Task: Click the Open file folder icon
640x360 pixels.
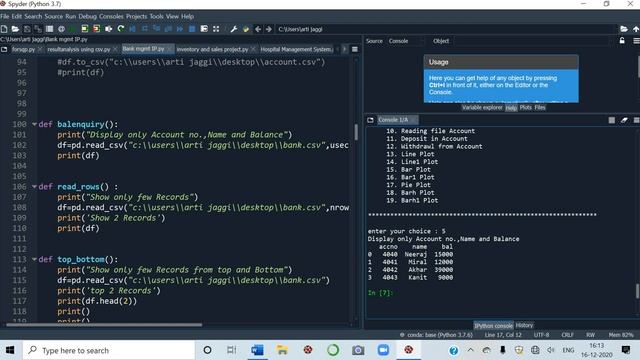Action: pyautogui.click(x=15, y=29)
